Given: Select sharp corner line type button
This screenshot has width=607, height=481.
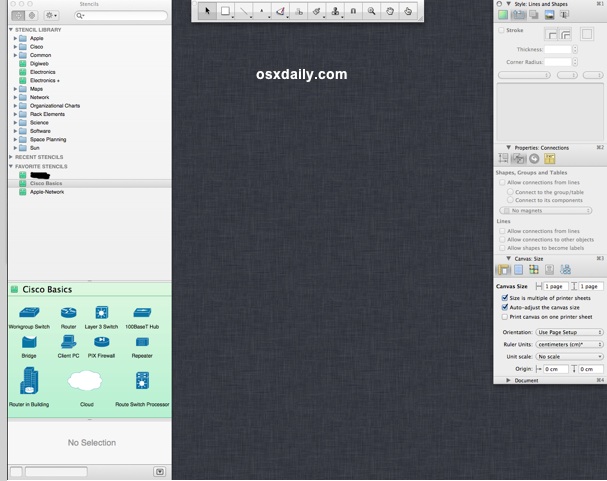Looking at the screenshot, I should [551, 34].
